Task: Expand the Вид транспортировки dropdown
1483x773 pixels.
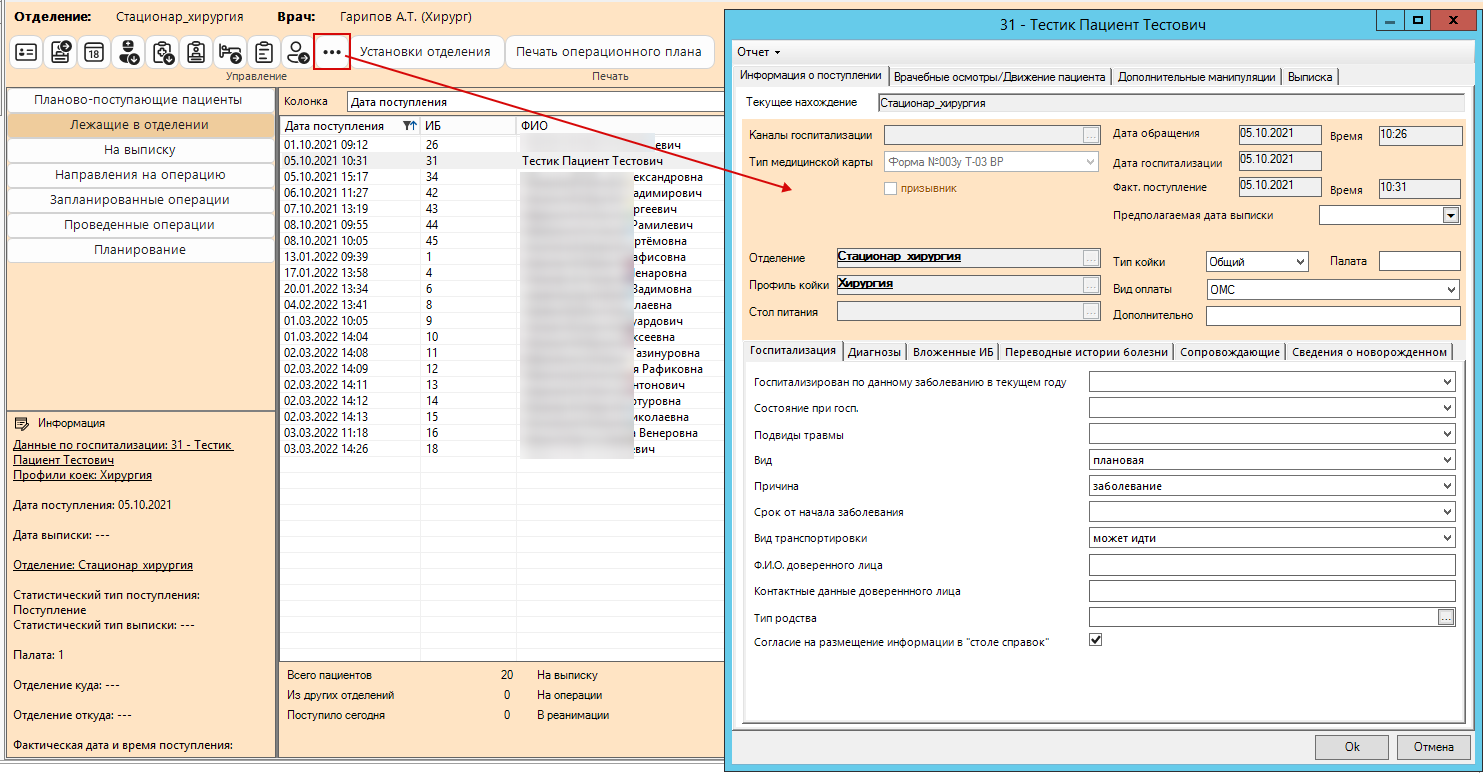Action: [x=1447, y=538]
